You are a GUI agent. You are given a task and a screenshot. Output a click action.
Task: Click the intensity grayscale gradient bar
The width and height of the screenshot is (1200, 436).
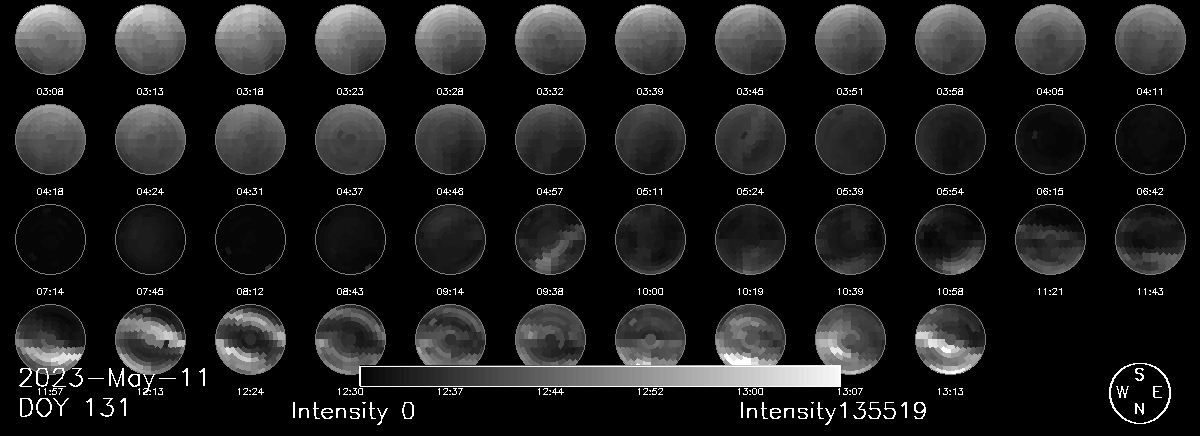599,376
